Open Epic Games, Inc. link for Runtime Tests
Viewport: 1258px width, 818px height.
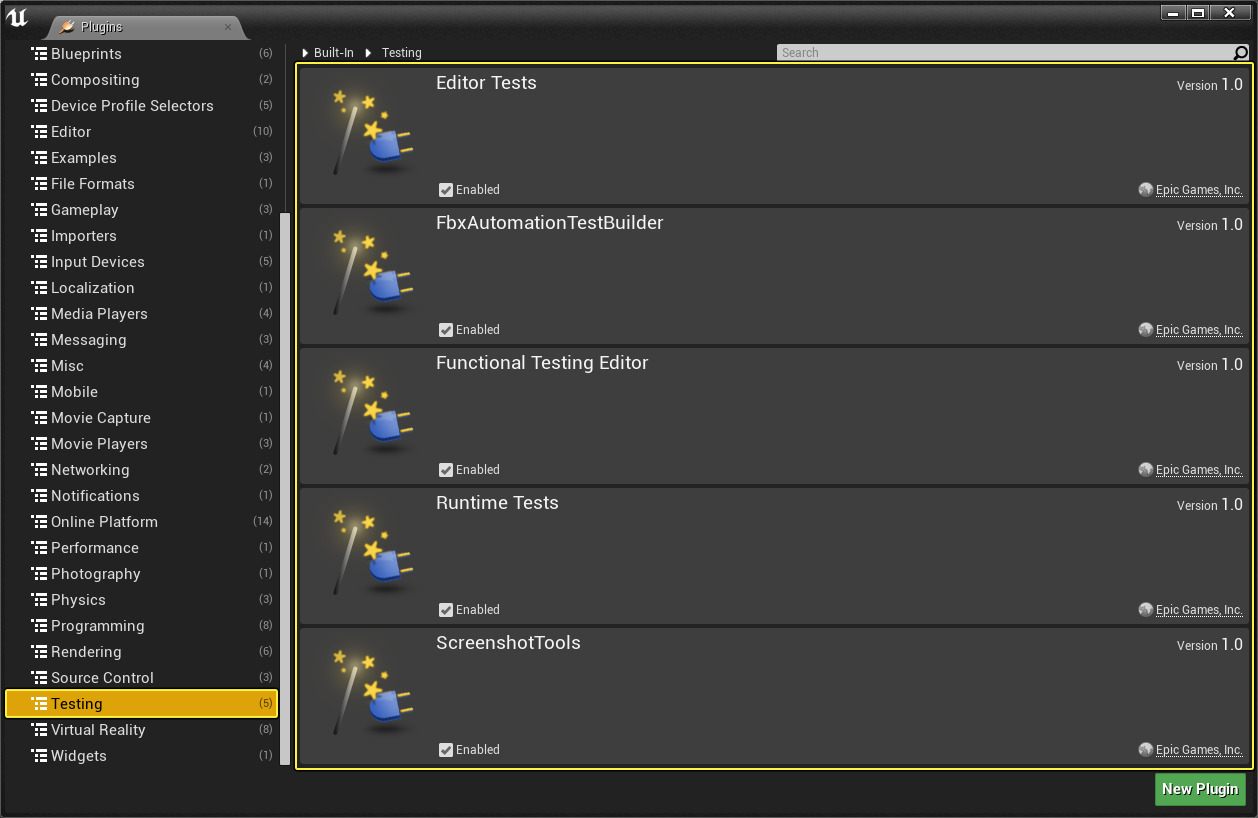pyautogui.click(x=1198, y=610)
